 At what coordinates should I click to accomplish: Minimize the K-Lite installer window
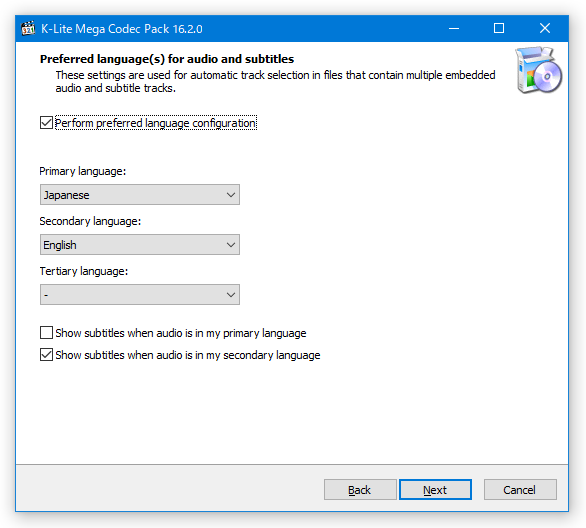pyautogui.click(x=454, y=28)
